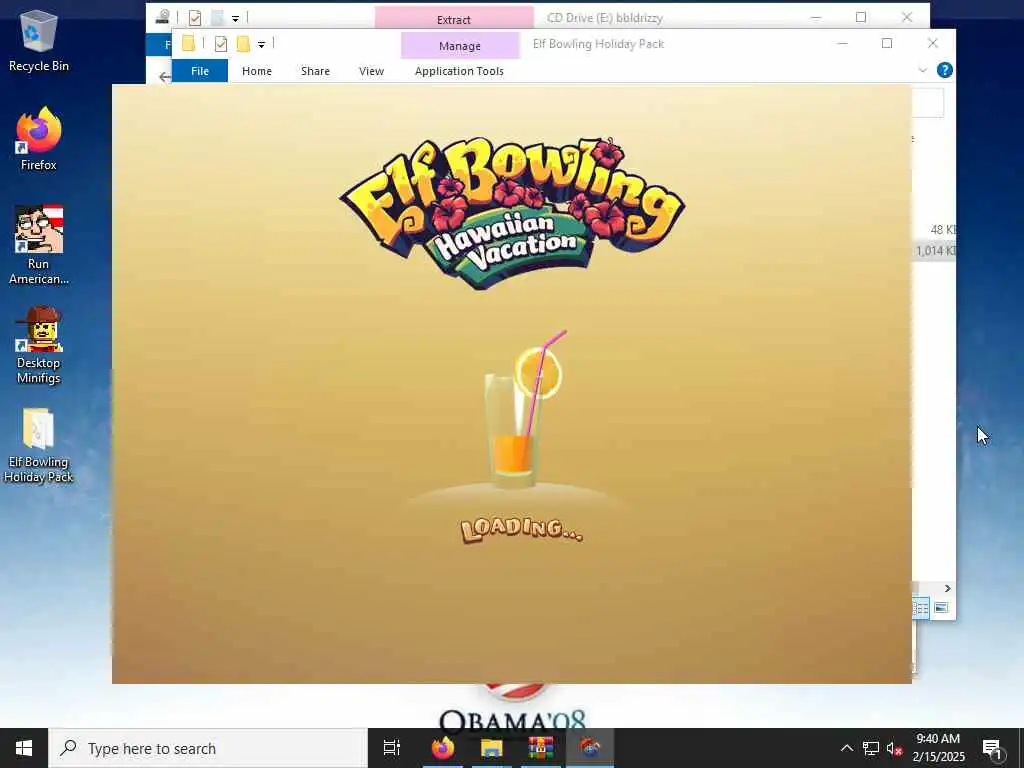Switch to the Manage contextual tab
Viewport: 1024px width, 768px height.
(460, 46)
